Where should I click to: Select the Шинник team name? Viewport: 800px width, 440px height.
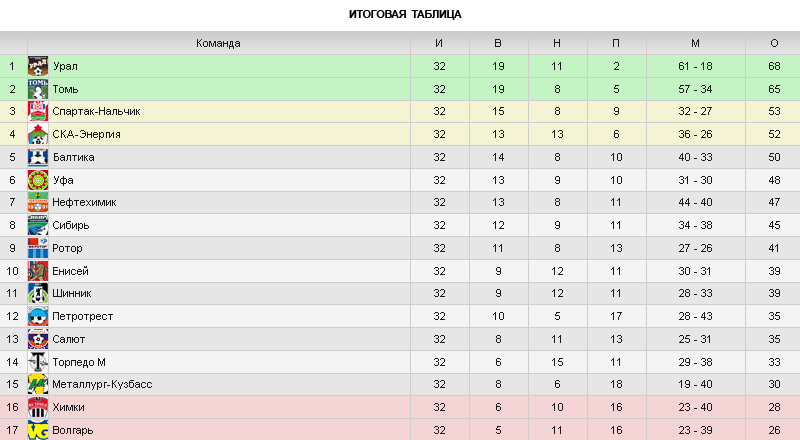tap(72, 293)
